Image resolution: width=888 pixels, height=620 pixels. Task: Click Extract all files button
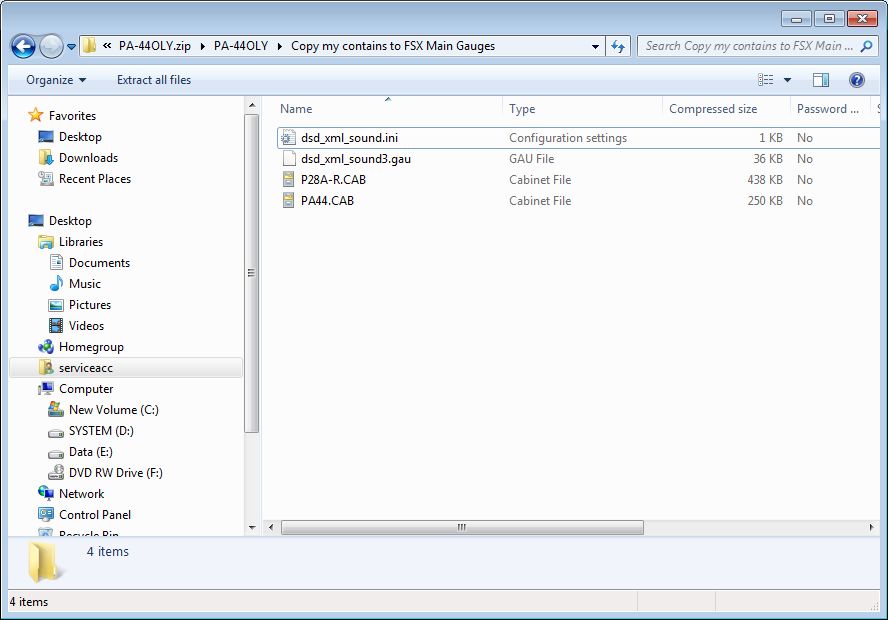153,80
